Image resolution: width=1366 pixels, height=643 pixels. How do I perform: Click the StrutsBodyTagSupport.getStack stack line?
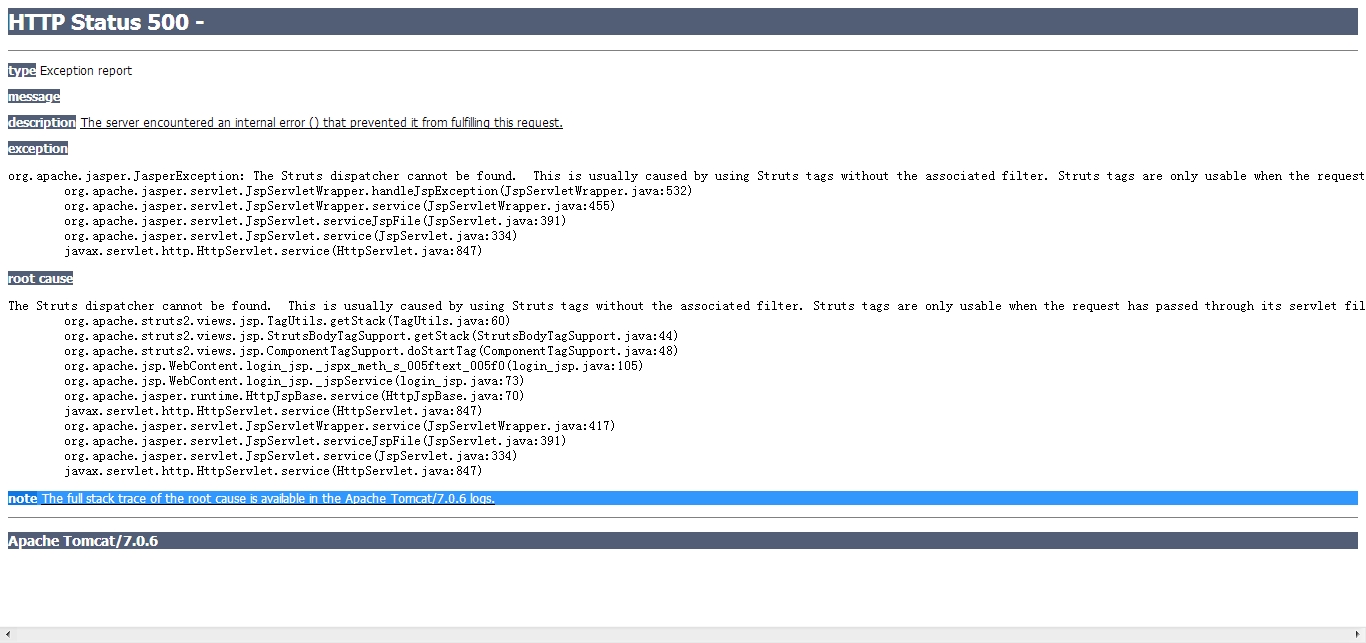[371, 336]
